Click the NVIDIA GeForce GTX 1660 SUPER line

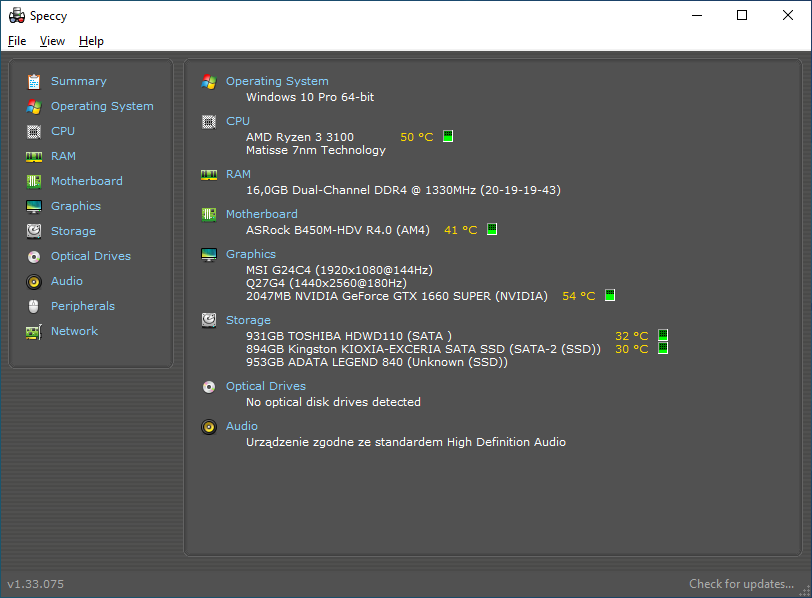397,296
